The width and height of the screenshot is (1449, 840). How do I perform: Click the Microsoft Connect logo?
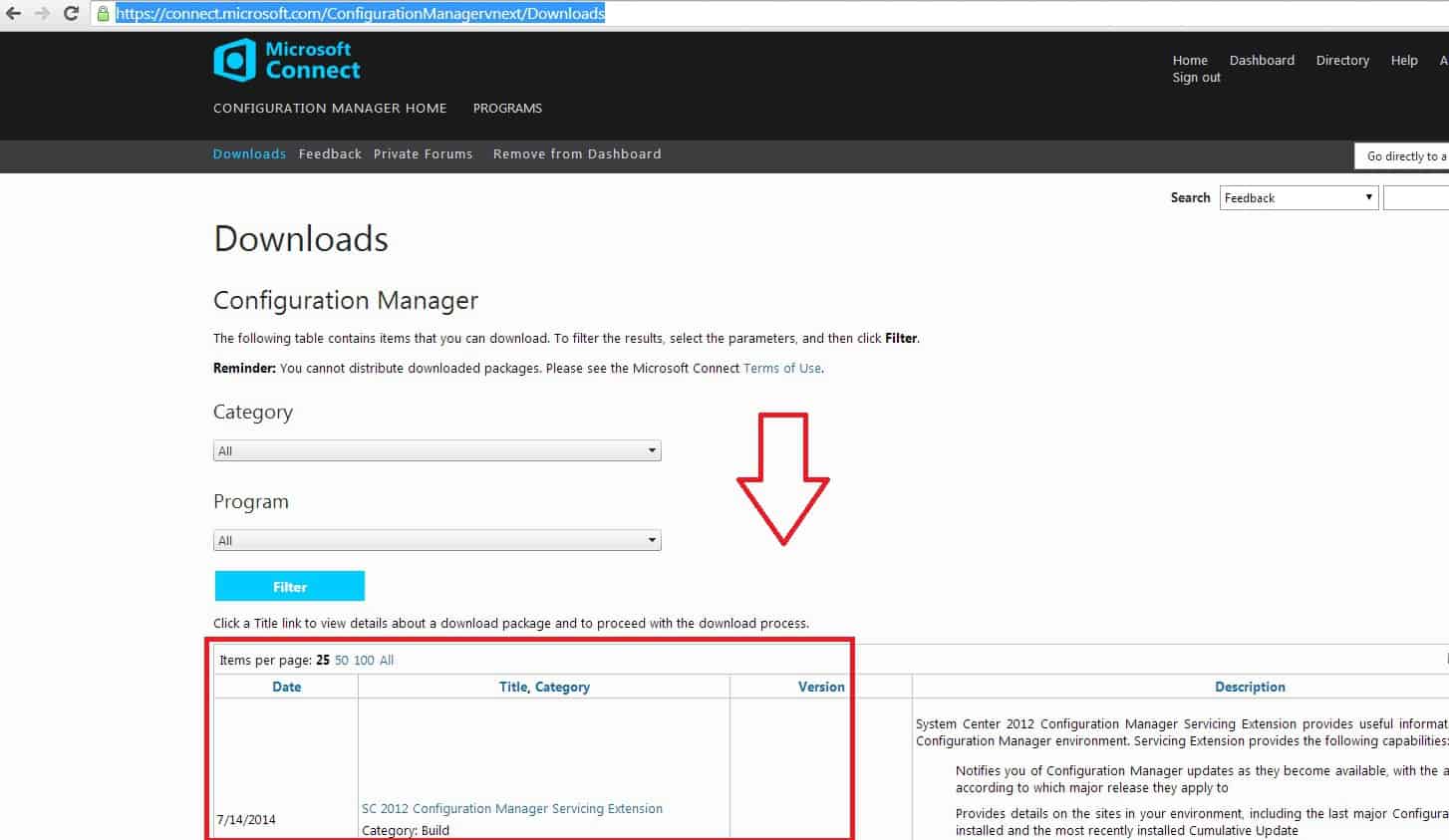(x=286, y=60)
